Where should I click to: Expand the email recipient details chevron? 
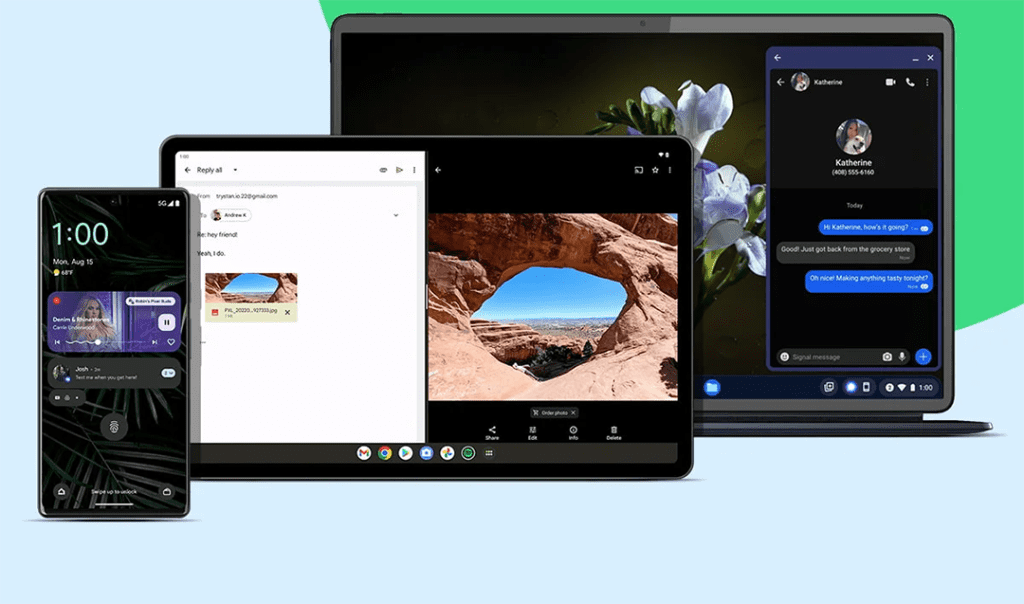(396, 215)
